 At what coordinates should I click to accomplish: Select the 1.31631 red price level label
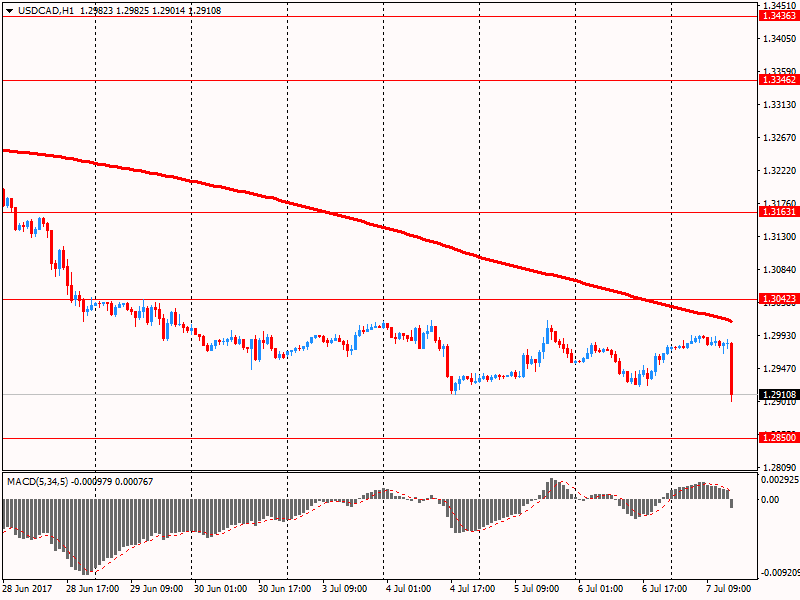(x=779, y=212)
